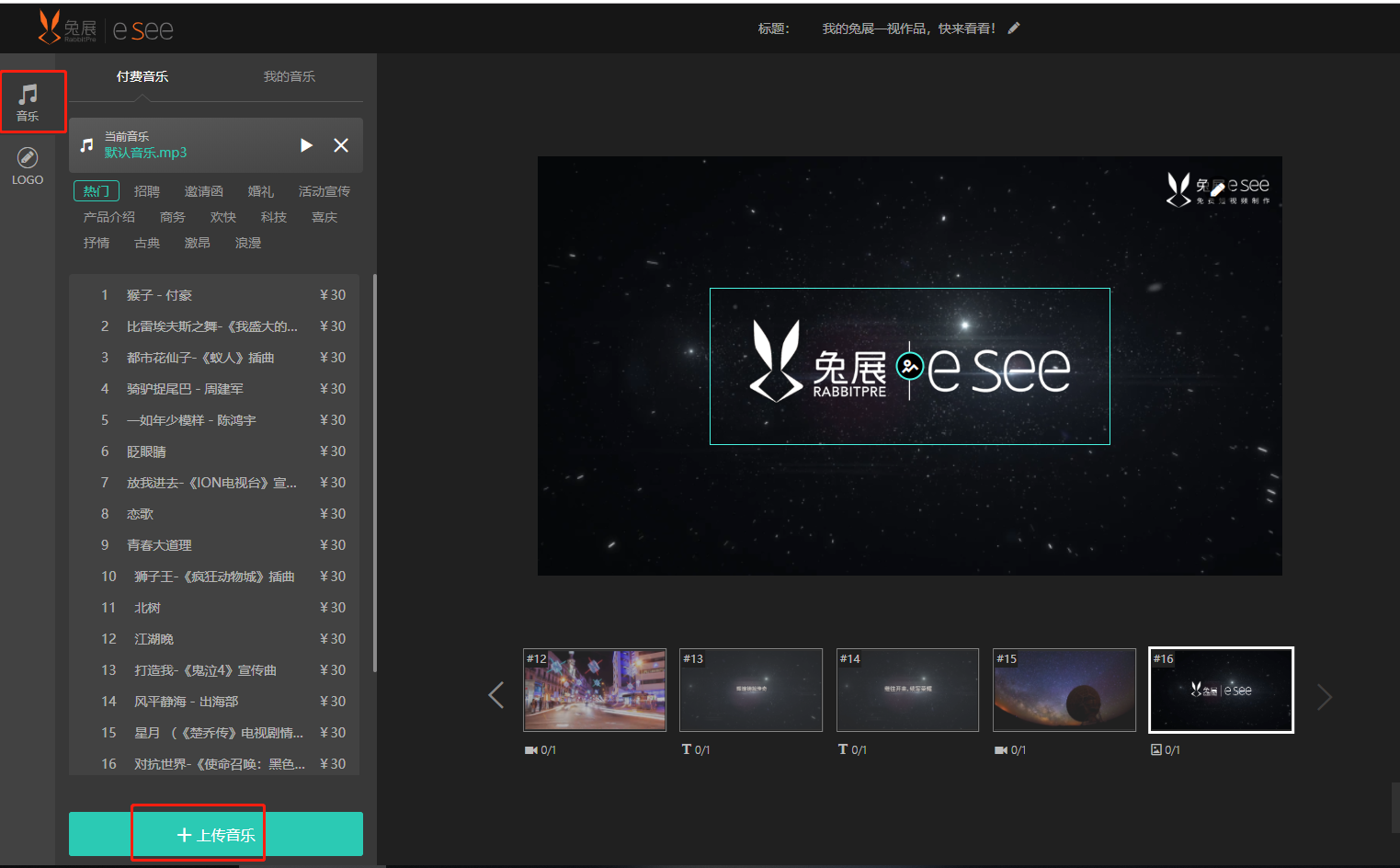Select the 浪漫 music category
The width and height of the screenshot is (1400, 868).
point(248,243)
